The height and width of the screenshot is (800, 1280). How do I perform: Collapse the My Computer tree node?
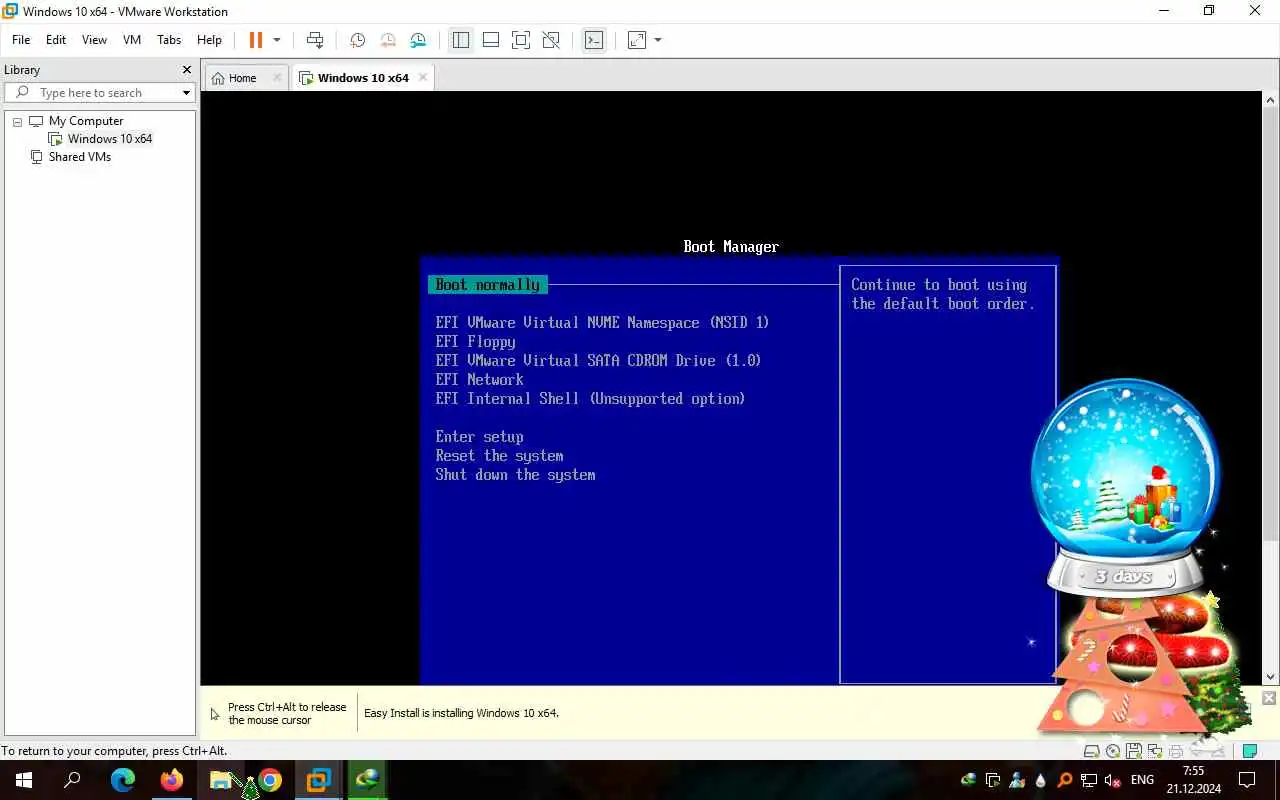pyautogui.click(x=17, y=121)
